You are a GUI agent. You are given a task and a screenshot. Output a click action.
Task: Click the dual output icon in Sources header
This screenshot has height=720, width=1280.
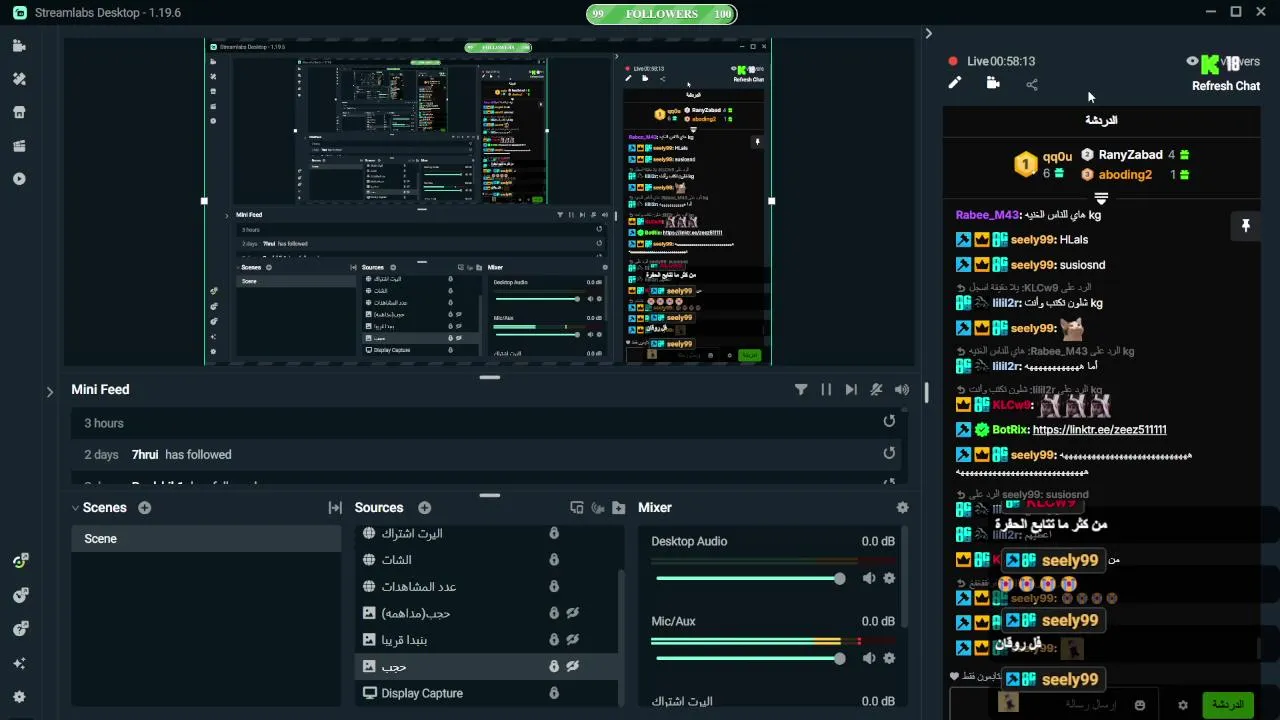click(577, 508)
